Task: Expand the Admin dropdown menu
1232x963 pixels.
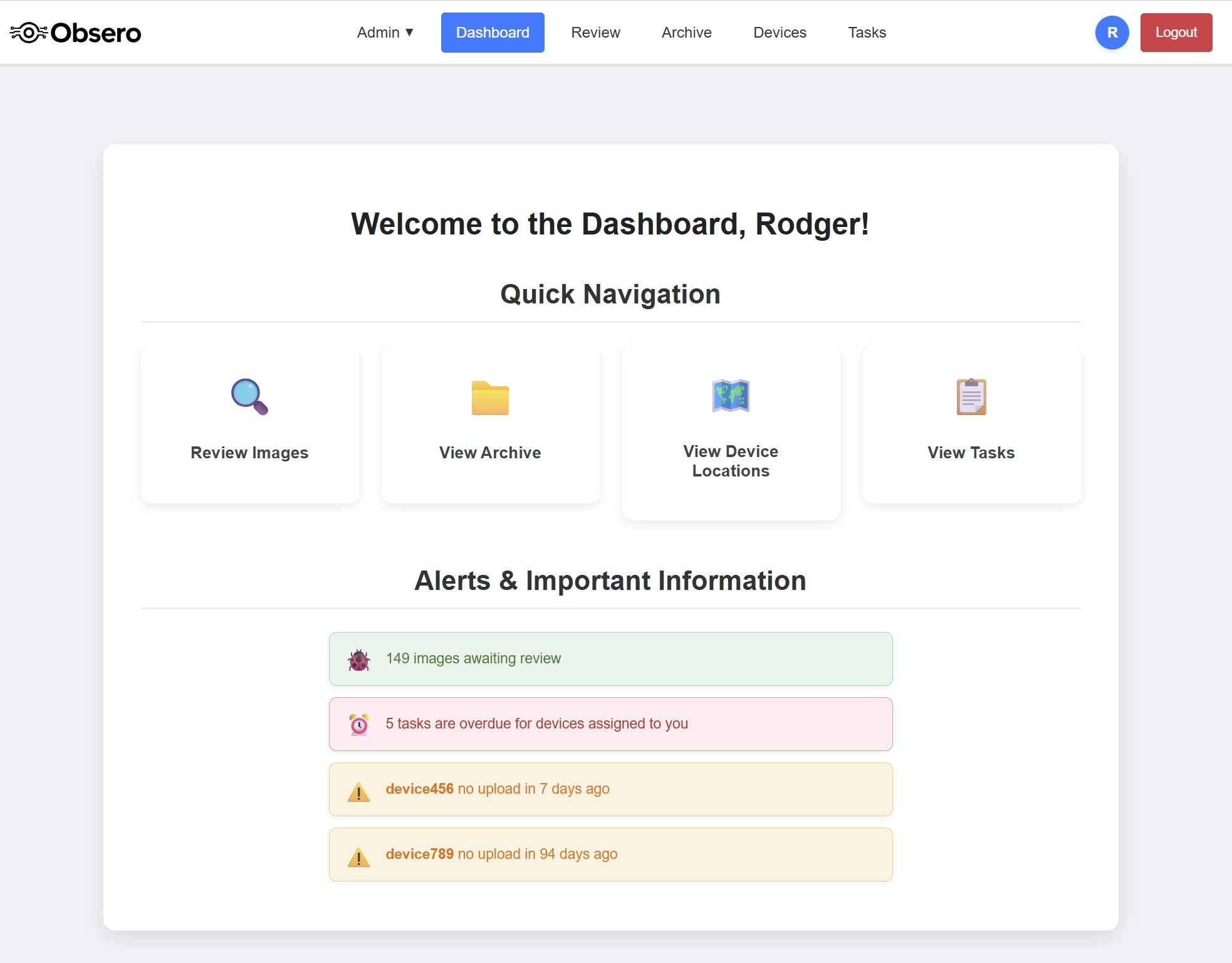Action: tap(385, 33)
